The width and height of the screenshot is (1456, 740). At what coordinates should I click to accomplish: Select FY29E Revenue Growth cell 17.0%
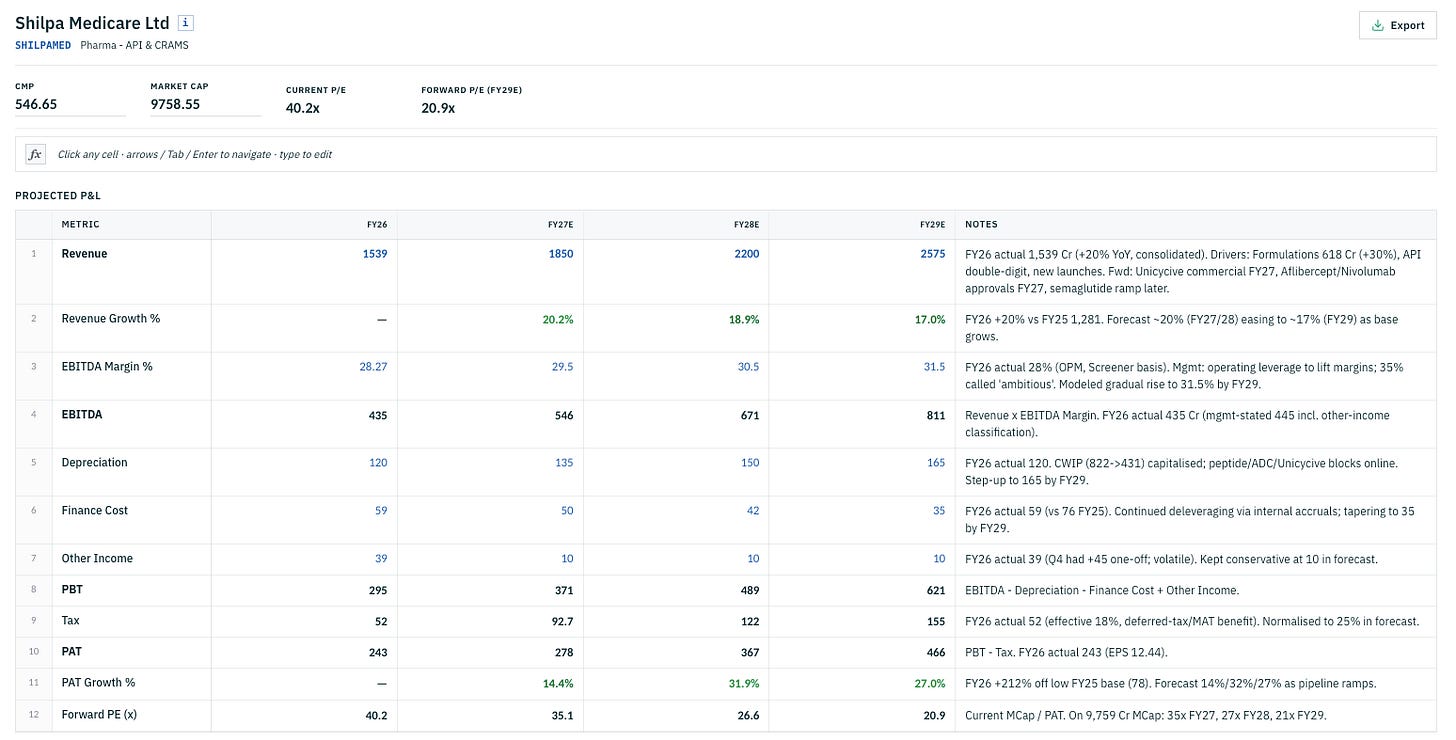tap(862, 328)
